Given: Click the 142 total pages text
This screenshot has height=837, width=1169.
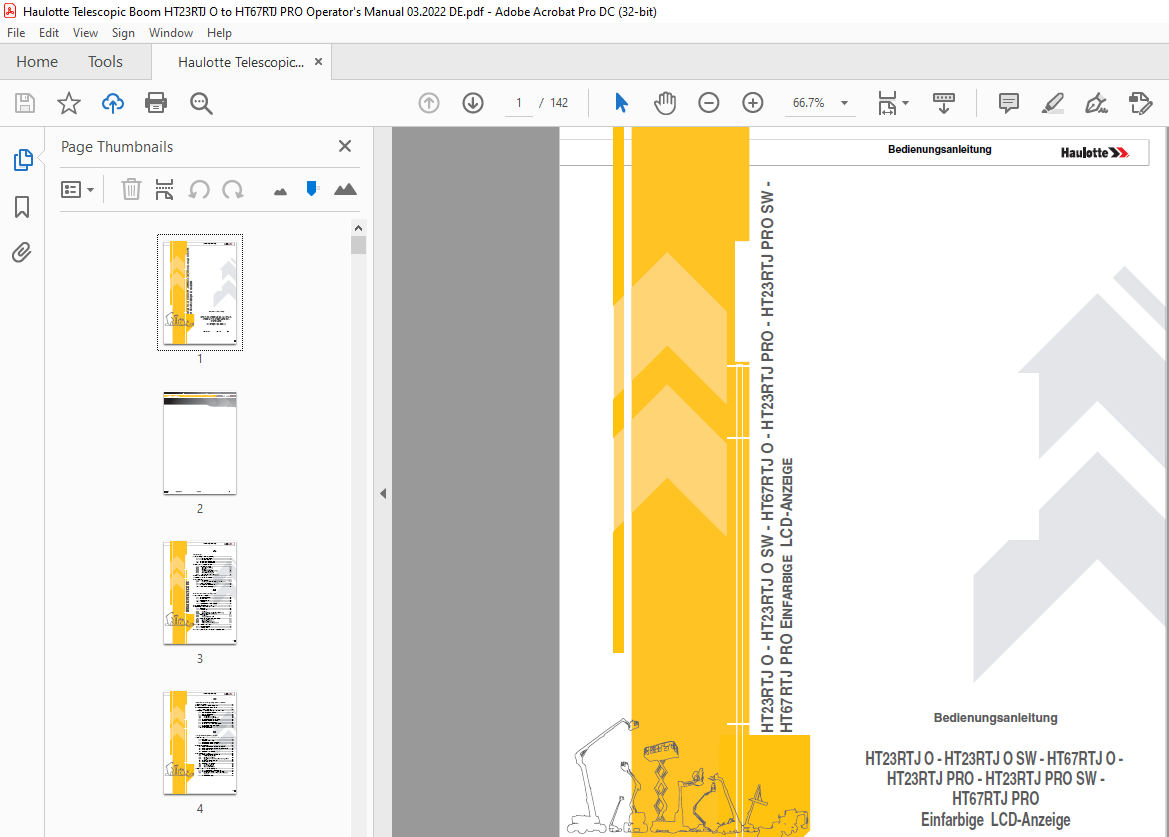Looking at the screenshot, I should pos(559,103).
